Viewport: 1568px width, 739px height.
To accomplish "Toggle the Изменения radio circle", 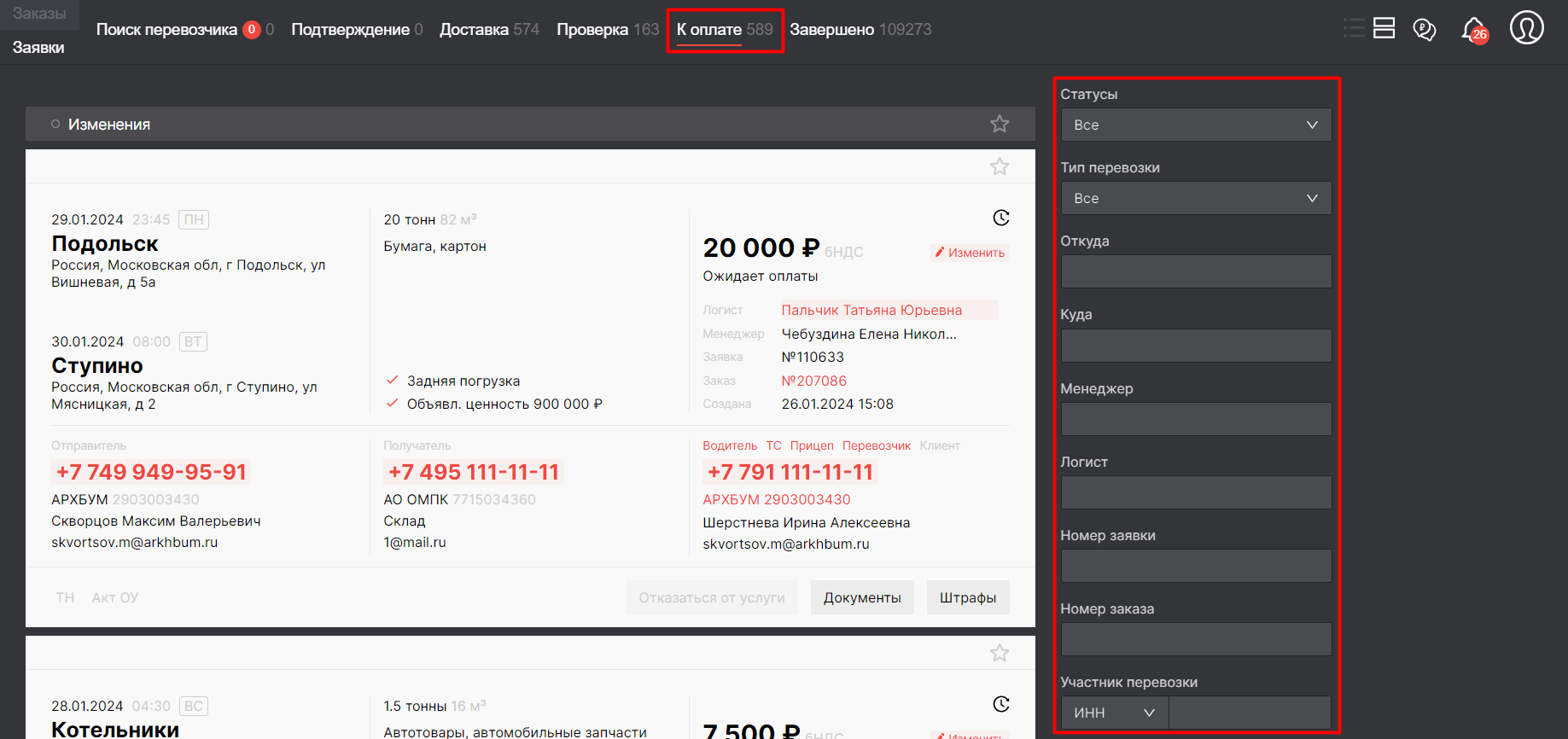I will 55,125.
